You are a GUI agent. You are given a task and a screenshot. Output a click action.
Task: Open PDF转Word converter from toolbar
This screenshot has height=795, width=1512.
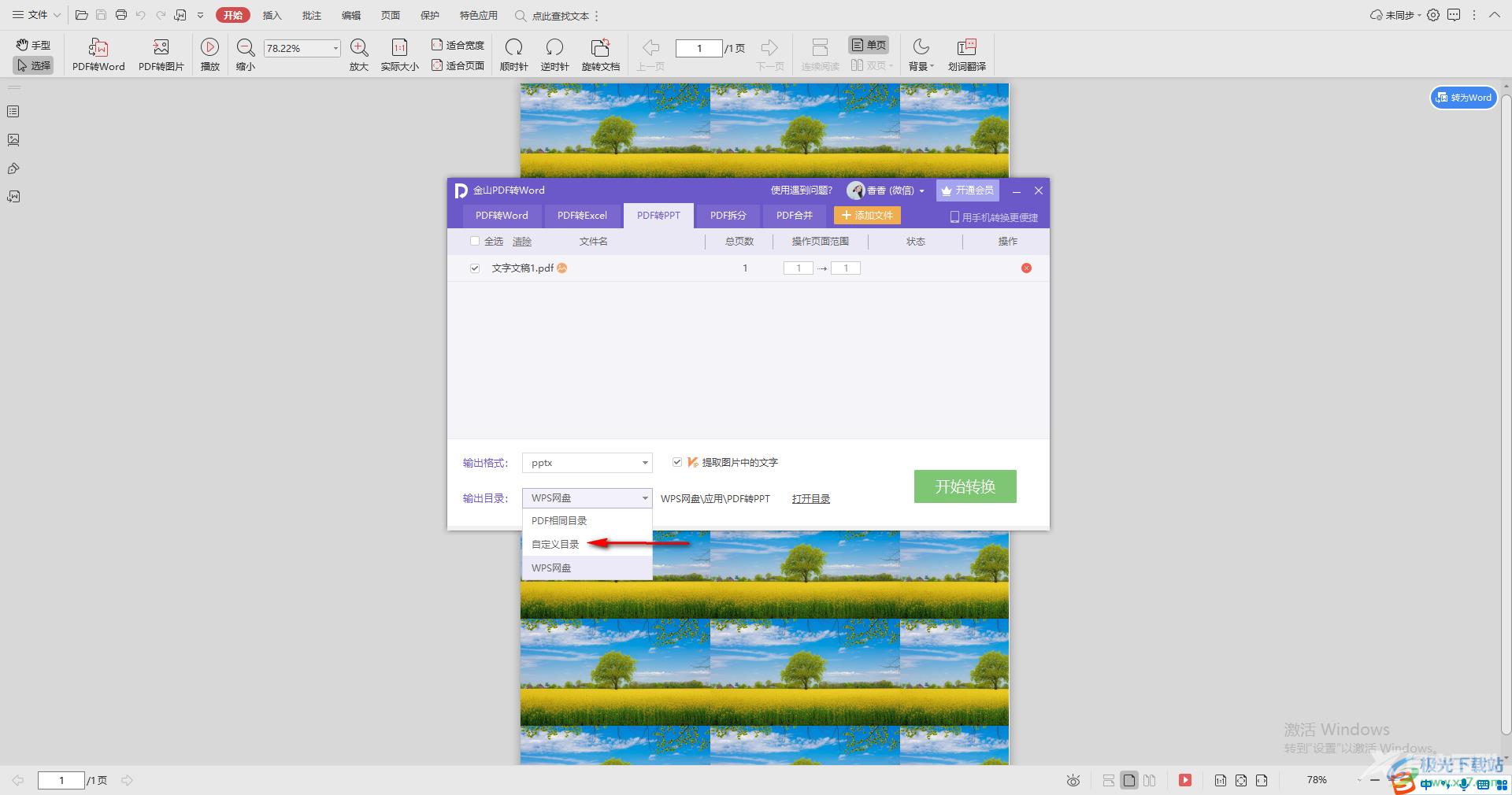98,54
